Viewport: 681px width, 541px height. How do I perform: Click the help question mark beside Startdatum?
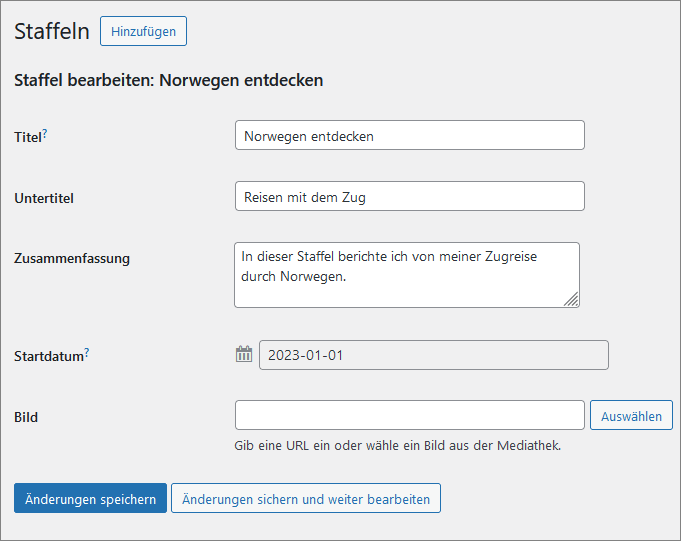87,353
